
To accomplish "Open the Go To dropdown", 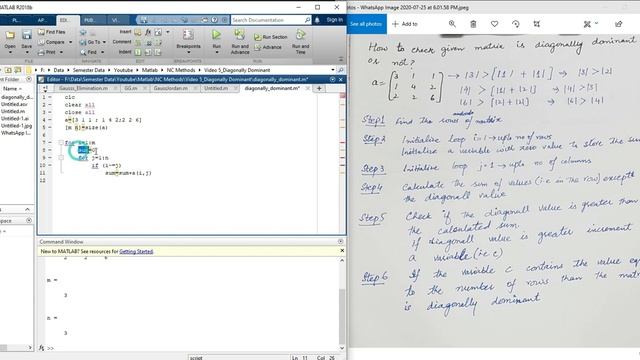I will click(x=93, y=42).
